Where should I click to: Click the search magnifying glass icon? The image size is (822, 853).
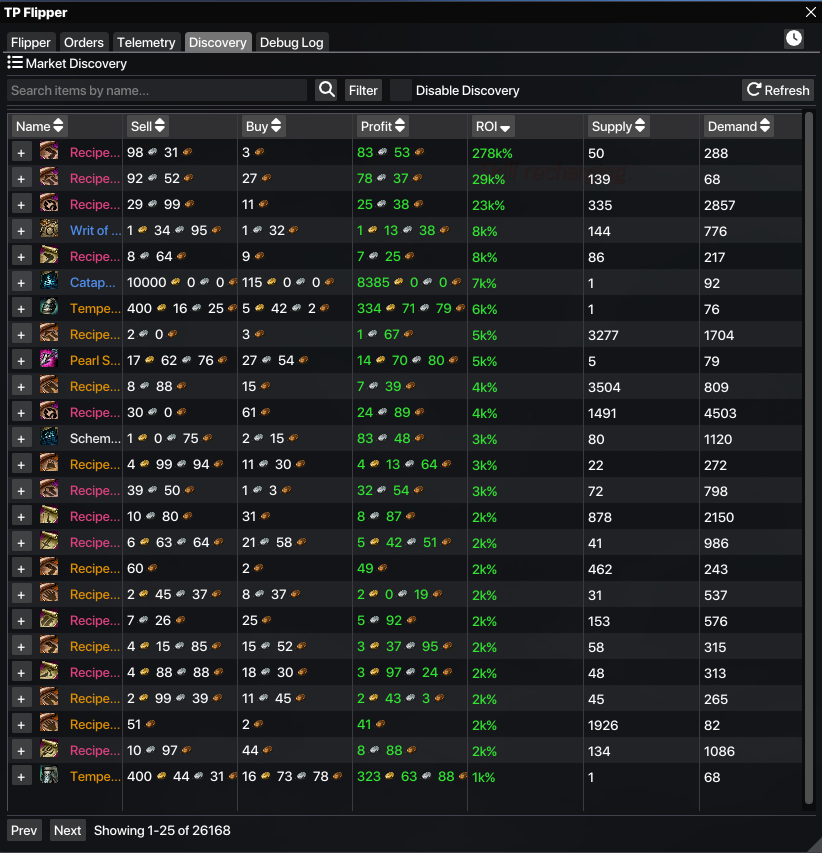326,90
